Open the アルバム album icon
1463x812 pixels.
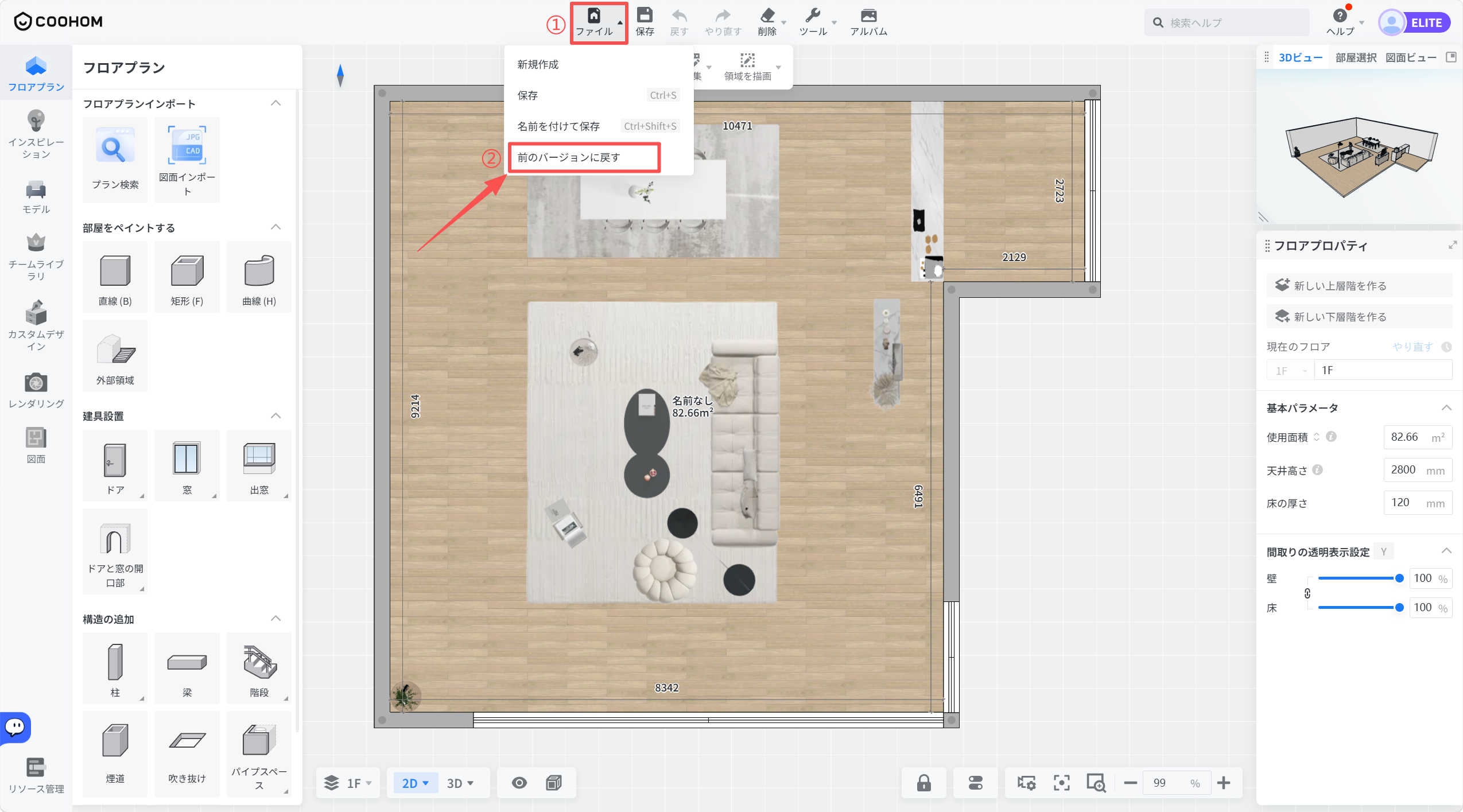pos(869,15)
